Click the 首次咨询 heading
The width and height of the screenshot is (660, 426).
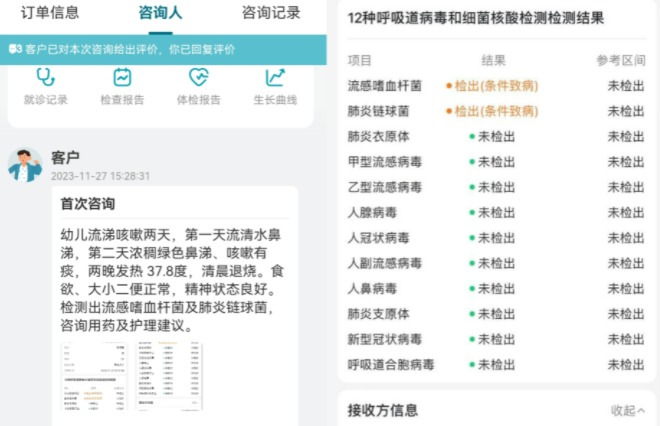88,204
